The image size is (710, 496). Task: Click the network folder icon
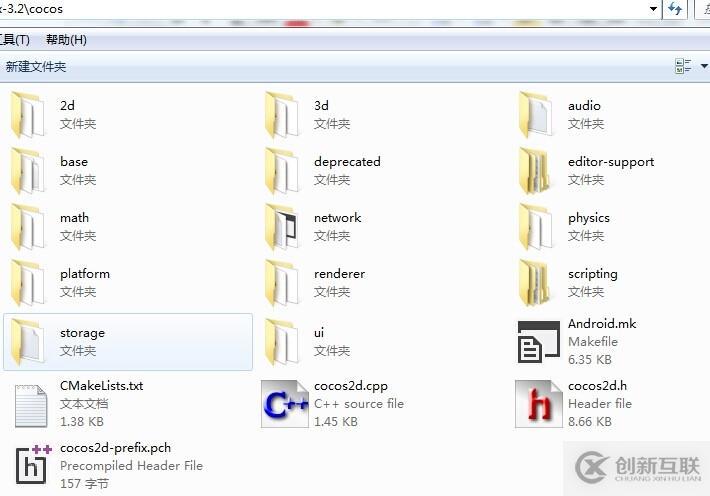[282, 226]
